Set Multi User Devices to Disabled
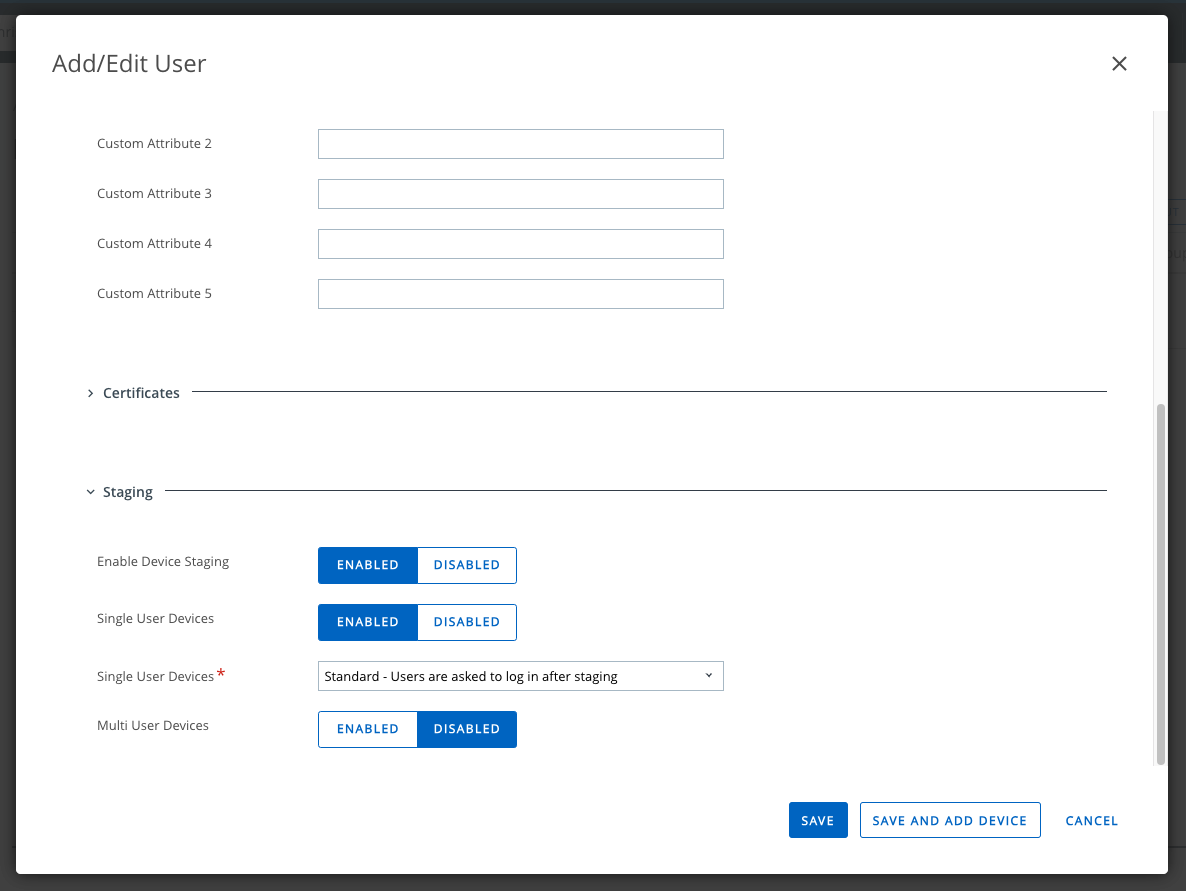1186x891 pixels. click(x=466, y=729)
